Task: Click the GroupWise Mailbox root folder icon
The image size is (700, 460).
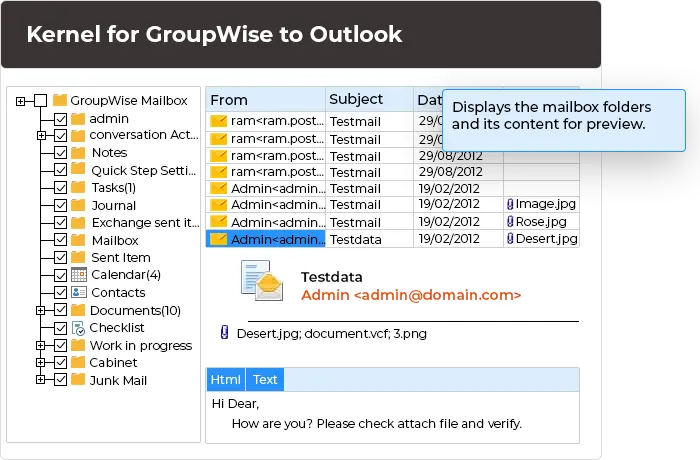Action: pyautogui.click(x=60, y=100)
